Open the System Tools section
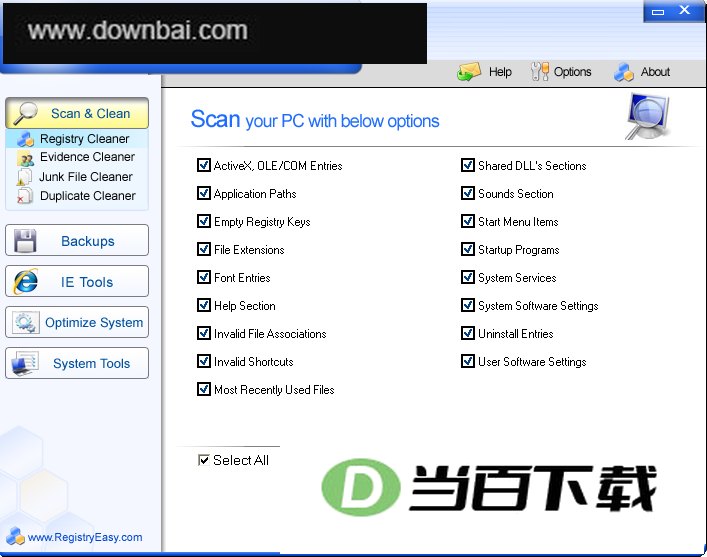 77,363
